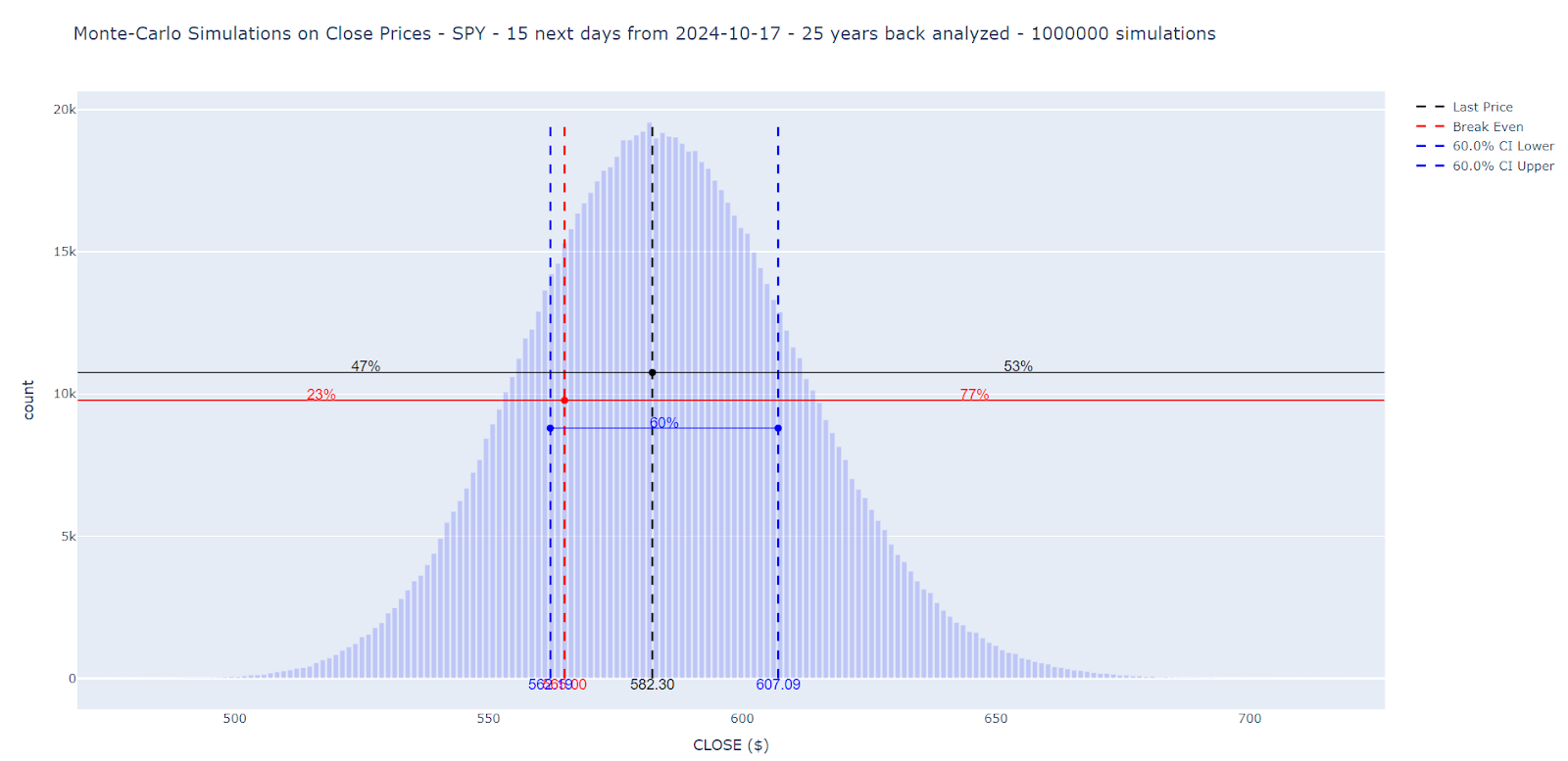Select the blue 60% interval label
1568x761 pixels.
(x=664, y=422)
